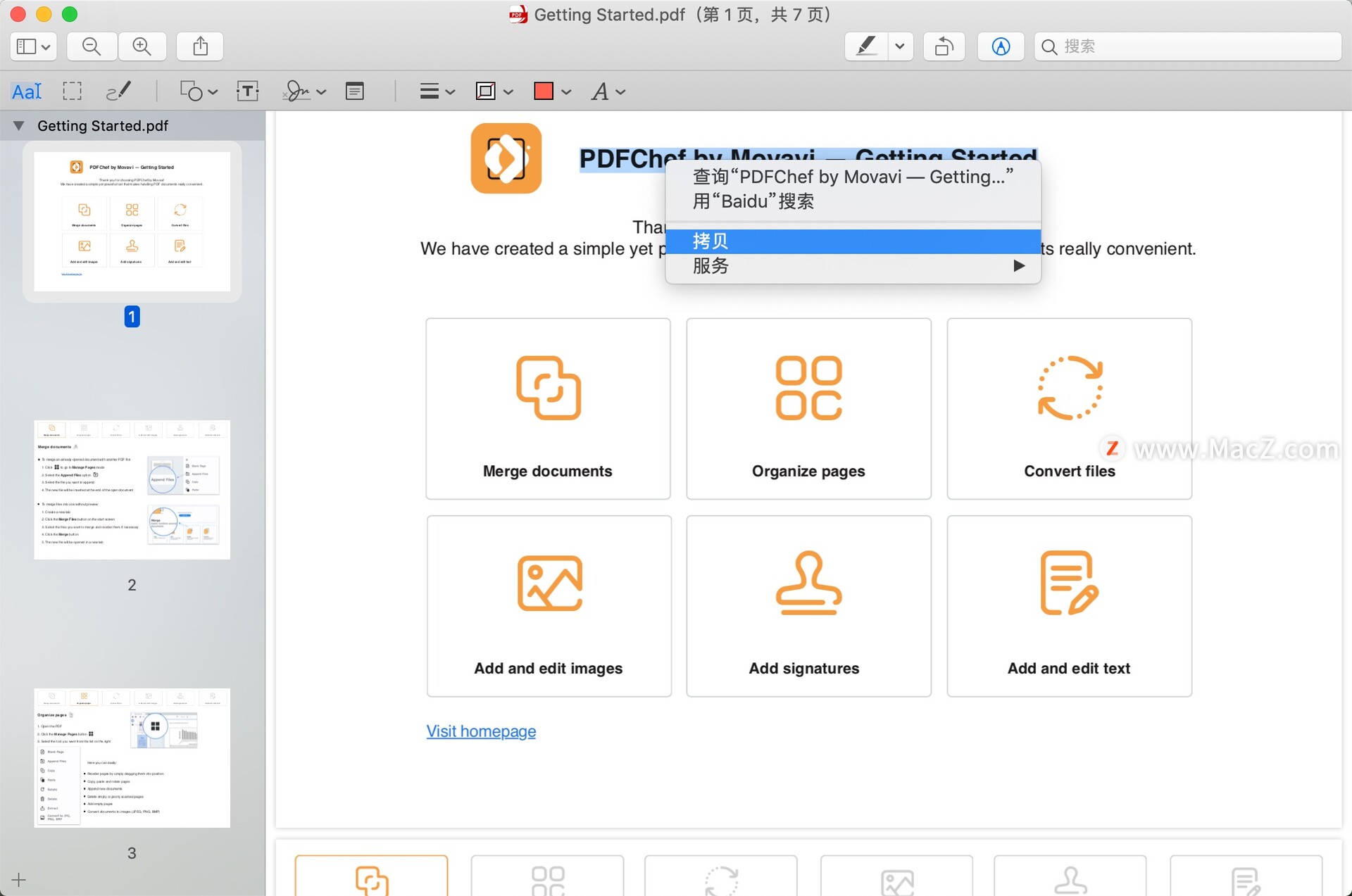Open the line Shape Style dropdown
Screen dimensions: 1352x896
[x=437, y=91]
